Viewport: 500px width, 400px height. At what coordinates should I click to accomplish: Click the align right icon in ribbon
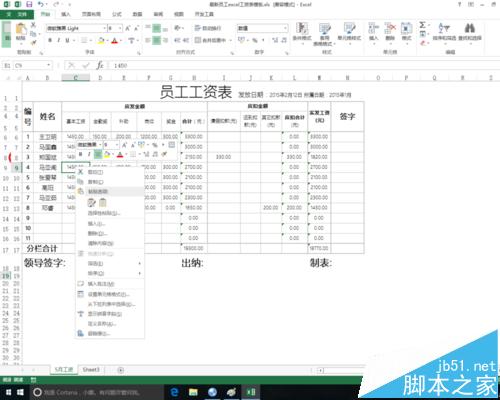(165, 40)
